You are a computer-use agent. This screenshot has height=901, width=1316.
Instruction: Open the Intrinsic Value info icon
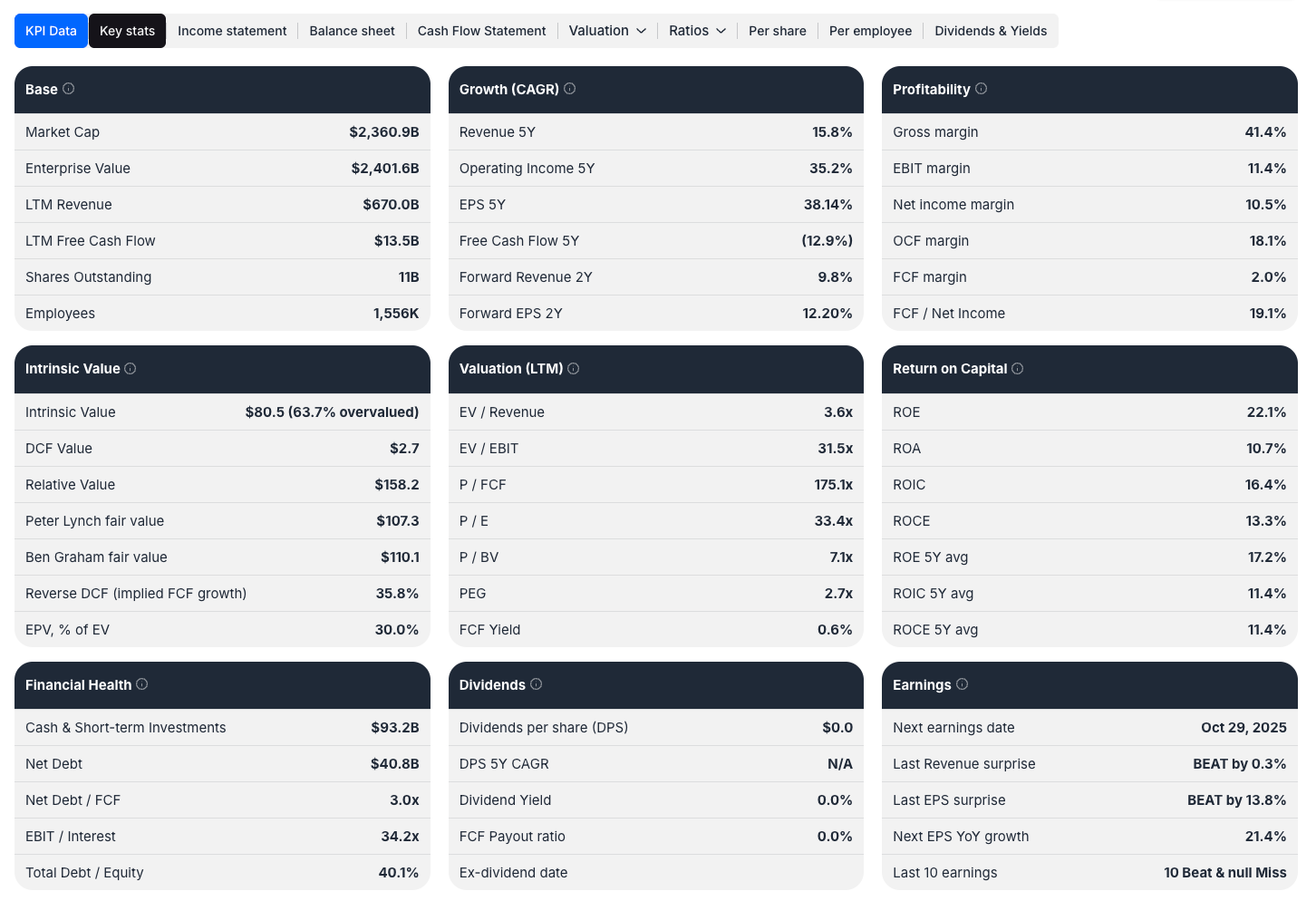pos(131,369)
